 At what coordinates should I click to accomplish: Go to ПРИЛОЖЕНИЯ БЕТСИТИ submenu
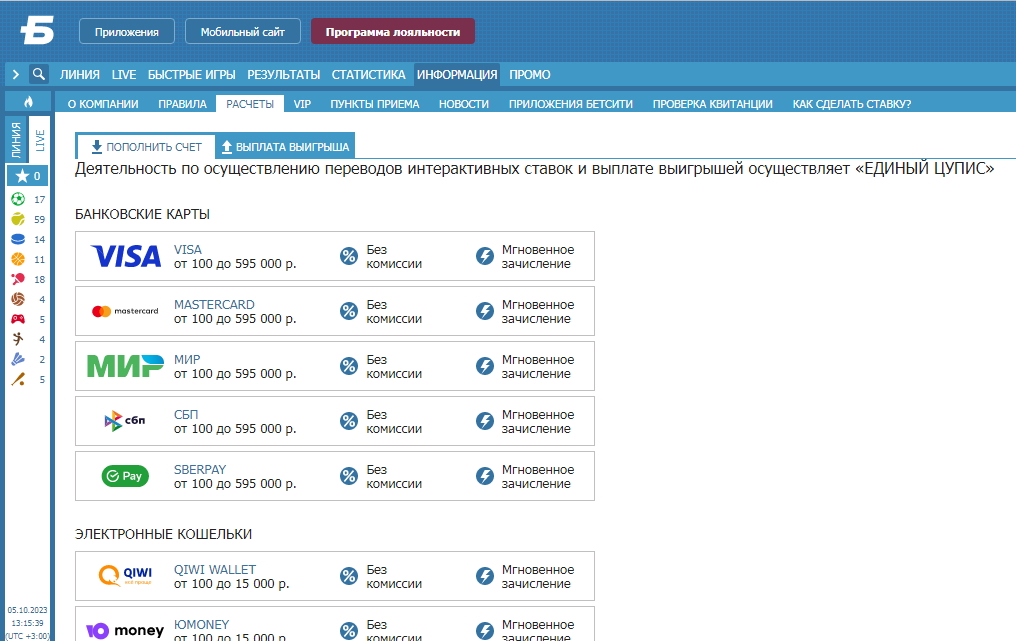point(571,104)
